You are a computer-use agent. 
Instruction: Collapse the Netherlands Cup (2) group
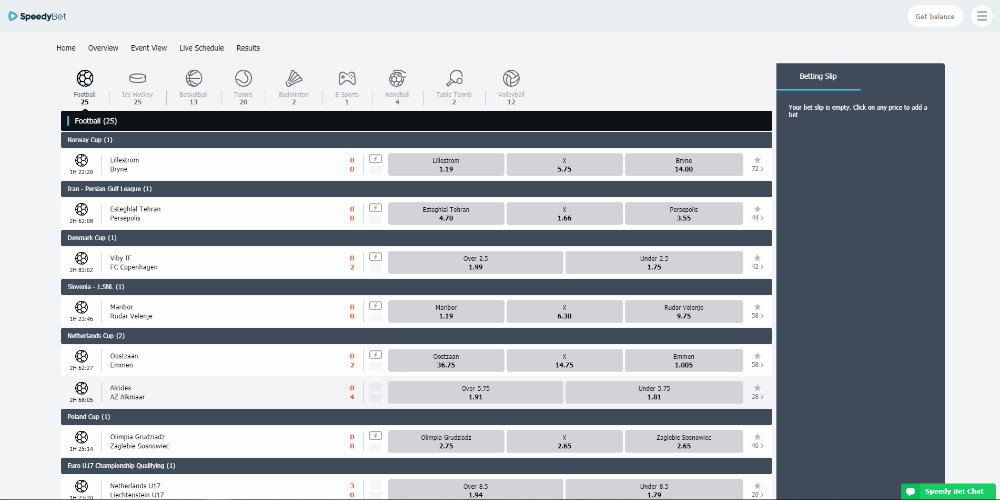[416, 335]
